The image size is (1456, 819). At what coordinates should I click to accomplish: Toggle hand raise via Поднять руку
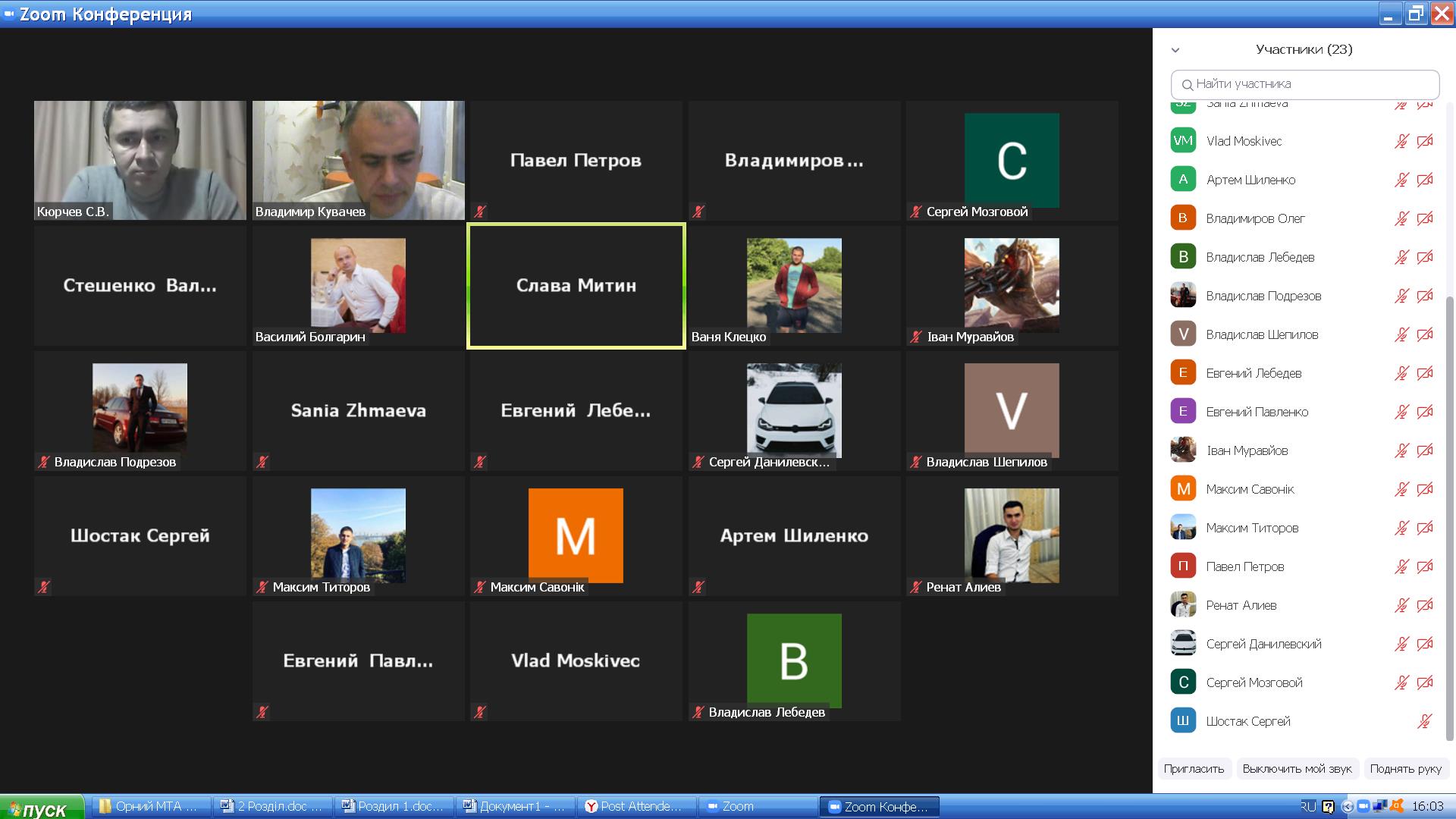(1405, 769)
